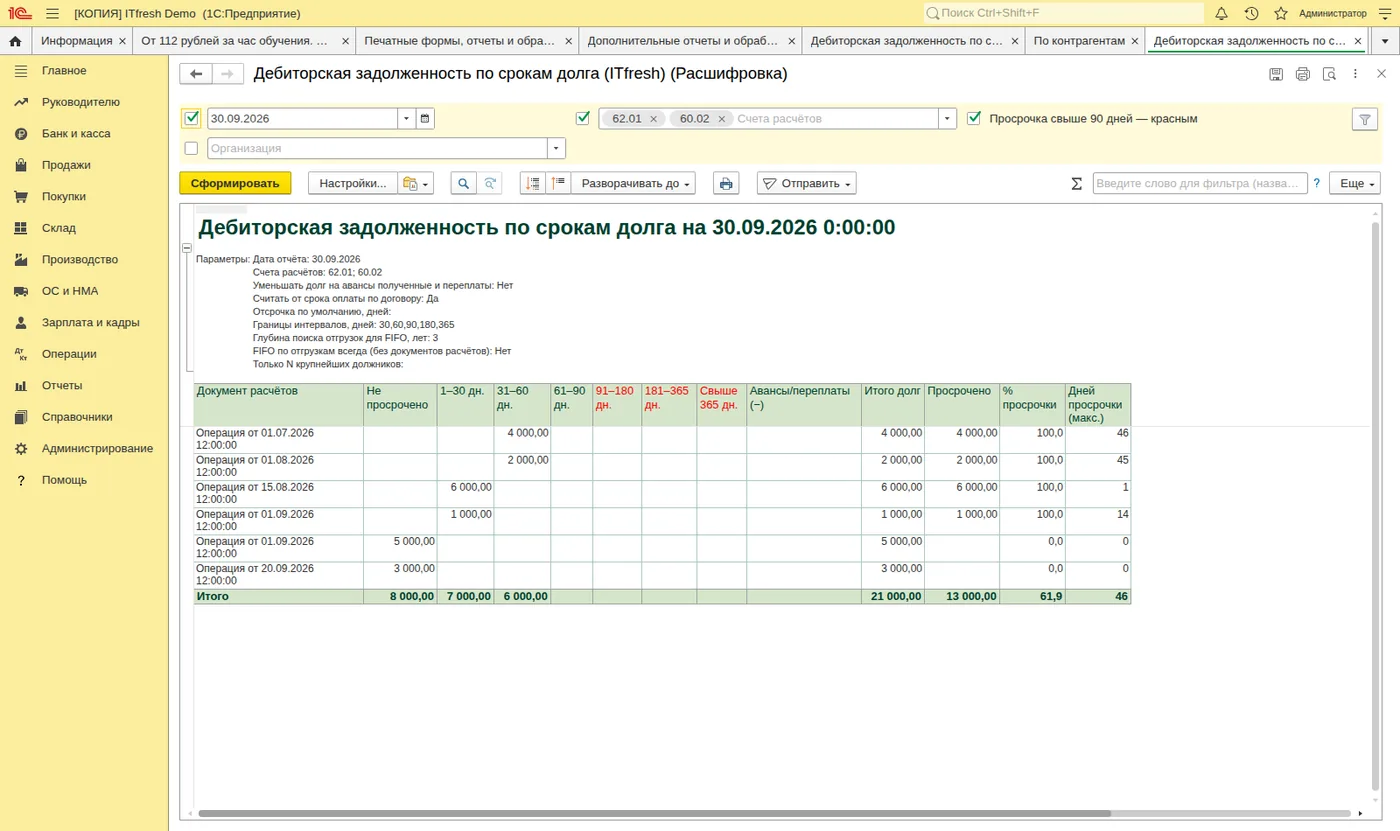
Task: Open the Организация dropdown arrow
Action: pyautogui.click(x=557, y=148)
